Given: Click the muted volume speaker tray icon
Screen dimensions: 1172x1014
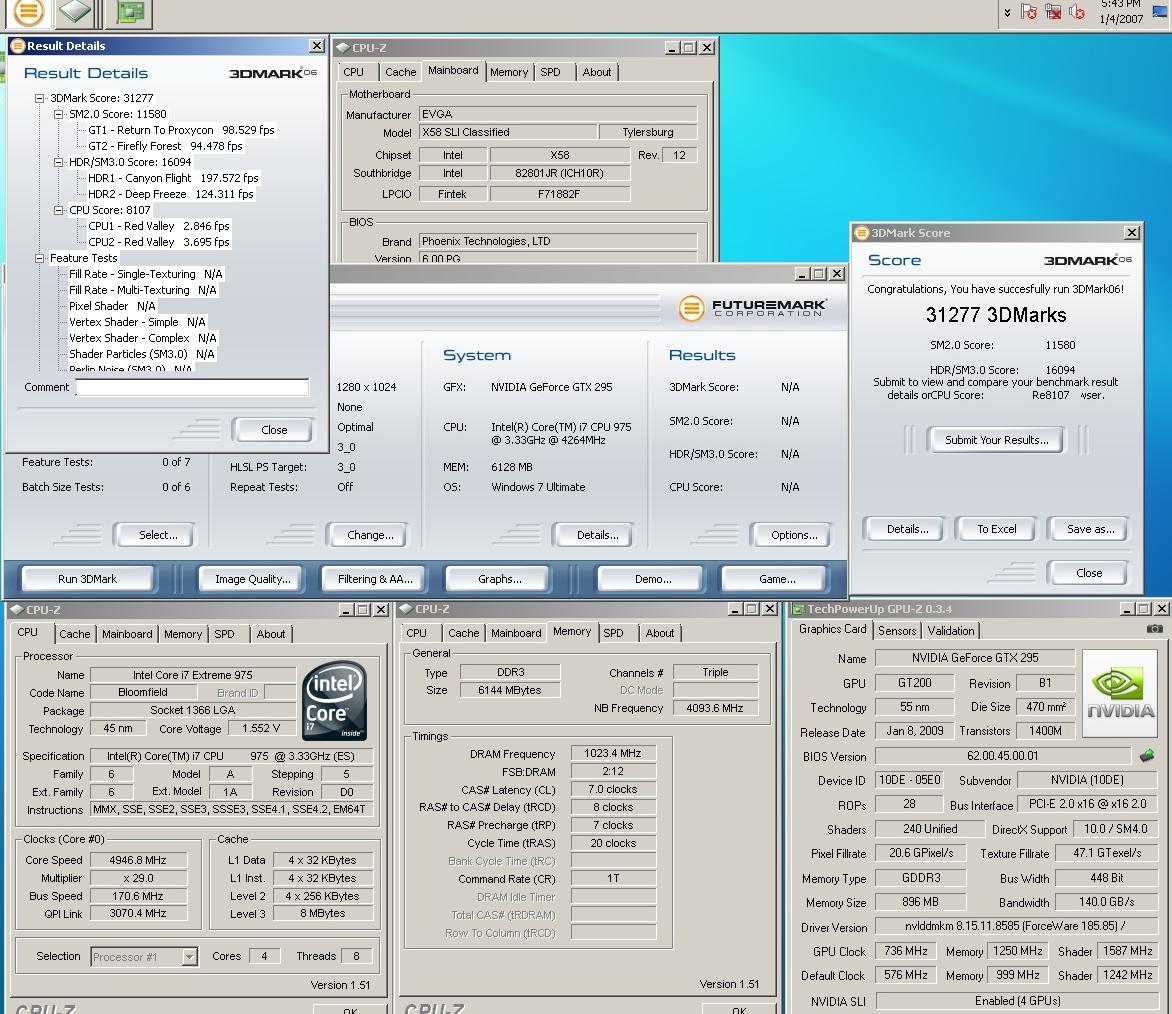Looking at the screenshot, I should point(1077,12).
